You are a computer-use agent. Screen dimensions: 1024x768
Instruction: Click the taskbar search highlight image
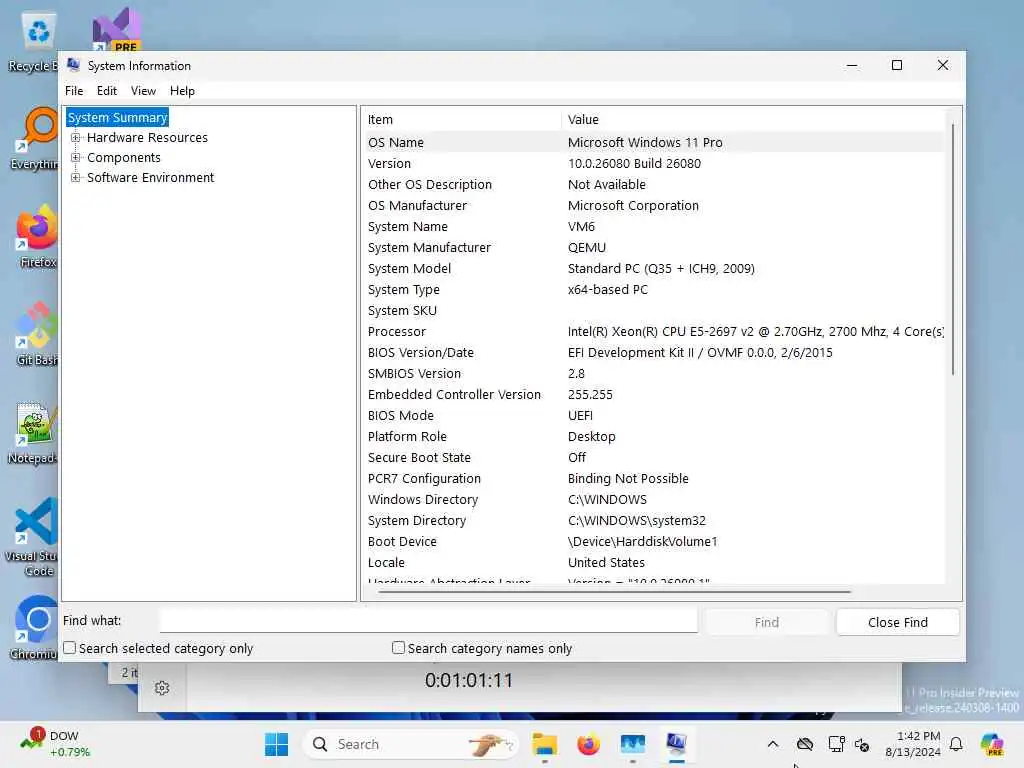point(491,744)
